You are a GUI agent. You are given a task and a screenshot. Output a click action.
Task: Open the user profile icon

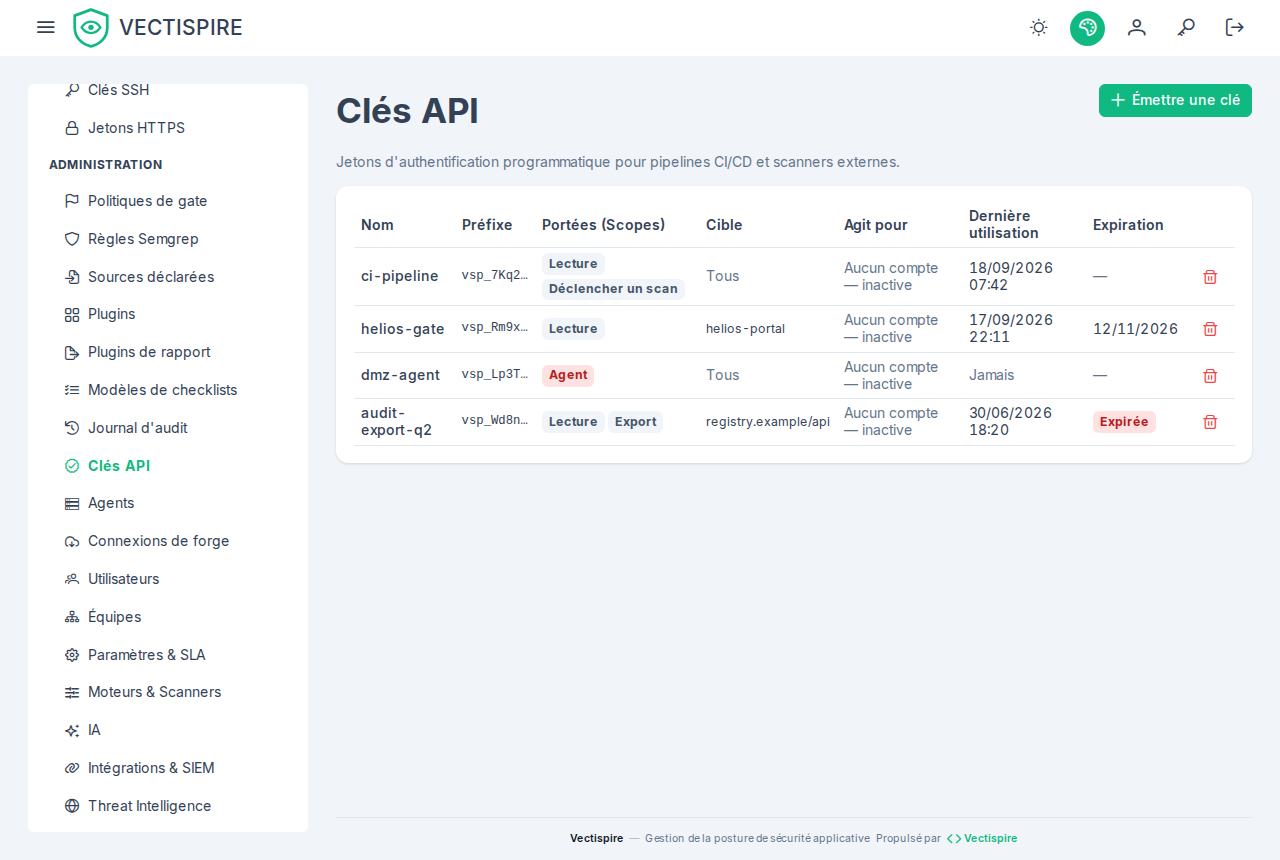(x=1137, y=27)
